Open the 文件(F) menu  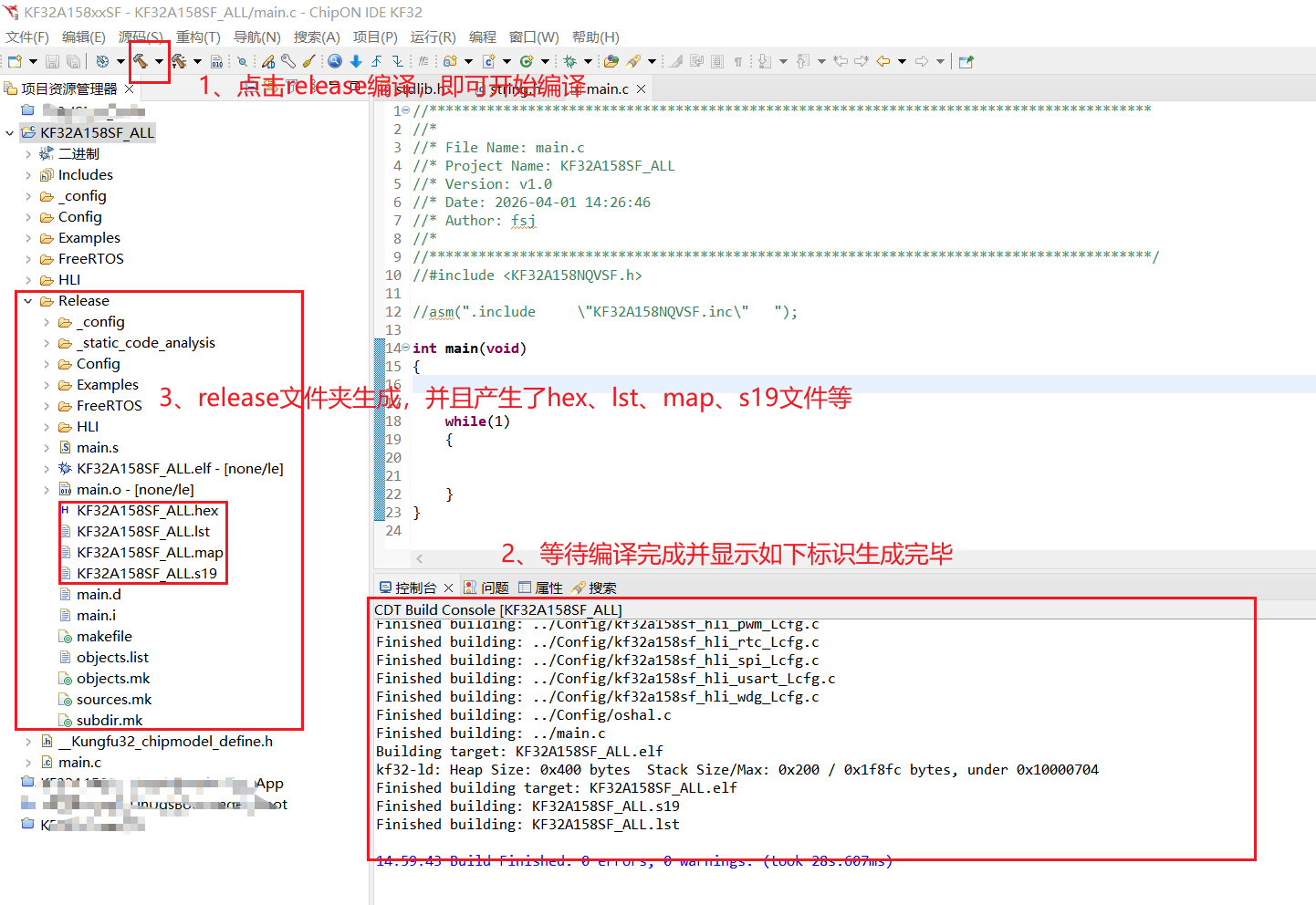[x=27, y=36]
